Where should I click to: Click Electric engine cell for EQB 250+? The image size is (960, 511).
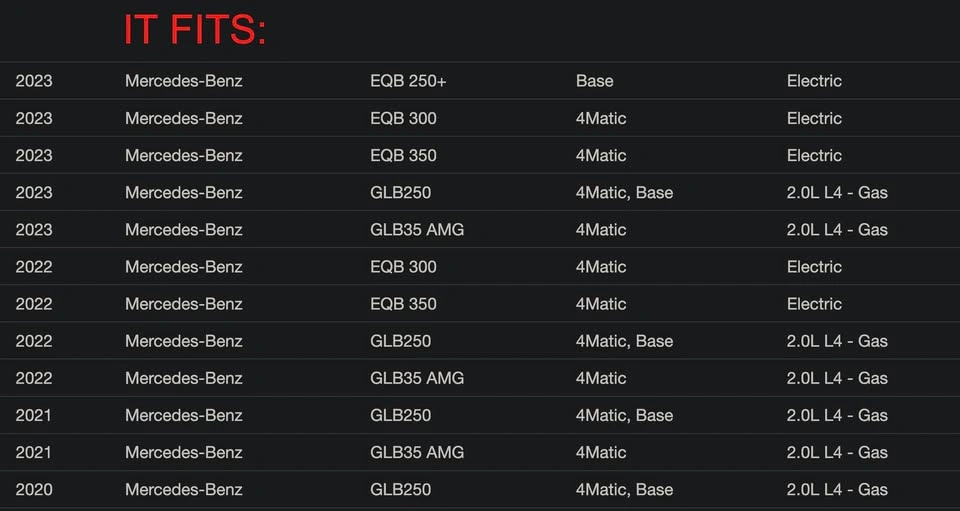(814, 81)
